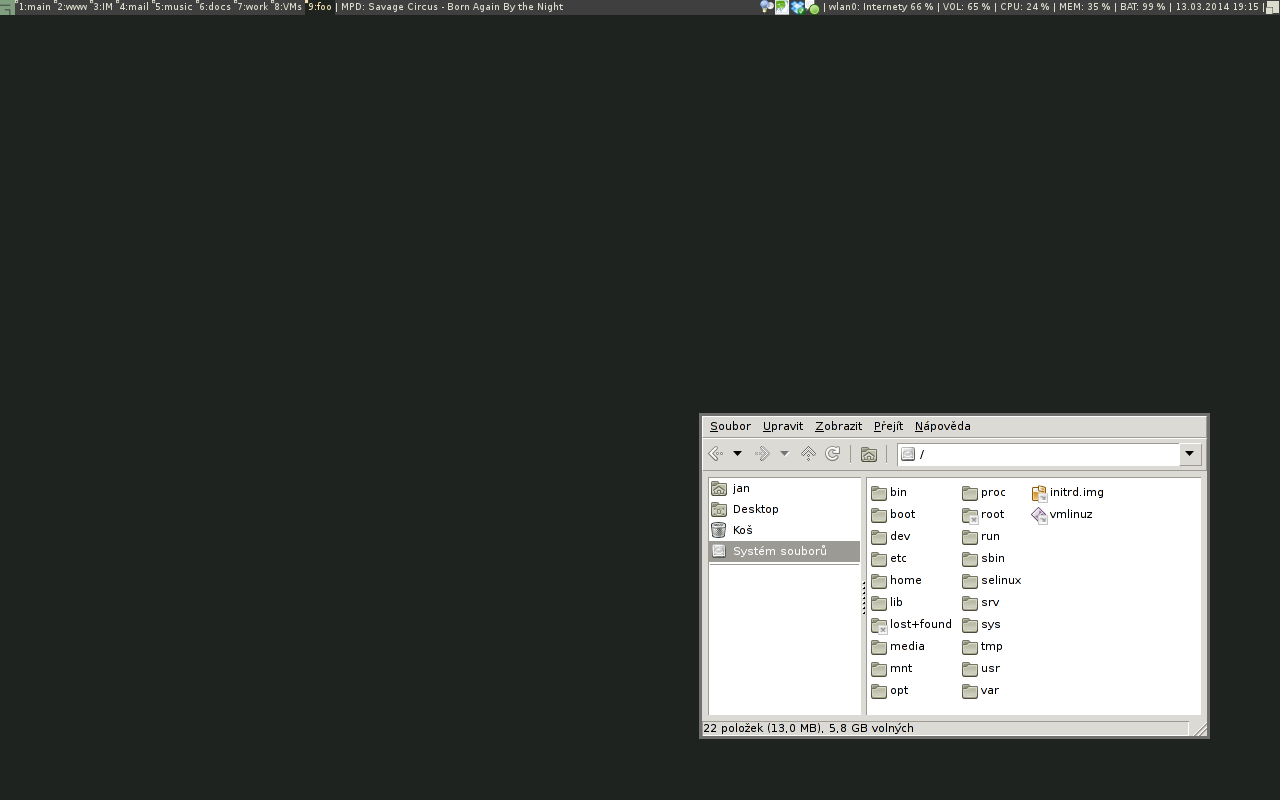The width and height of the screenshot is (1280, 800).
Task: Click the BAT: 99 % indicator
Action: pyautogui.click(x=1142, y=6)
